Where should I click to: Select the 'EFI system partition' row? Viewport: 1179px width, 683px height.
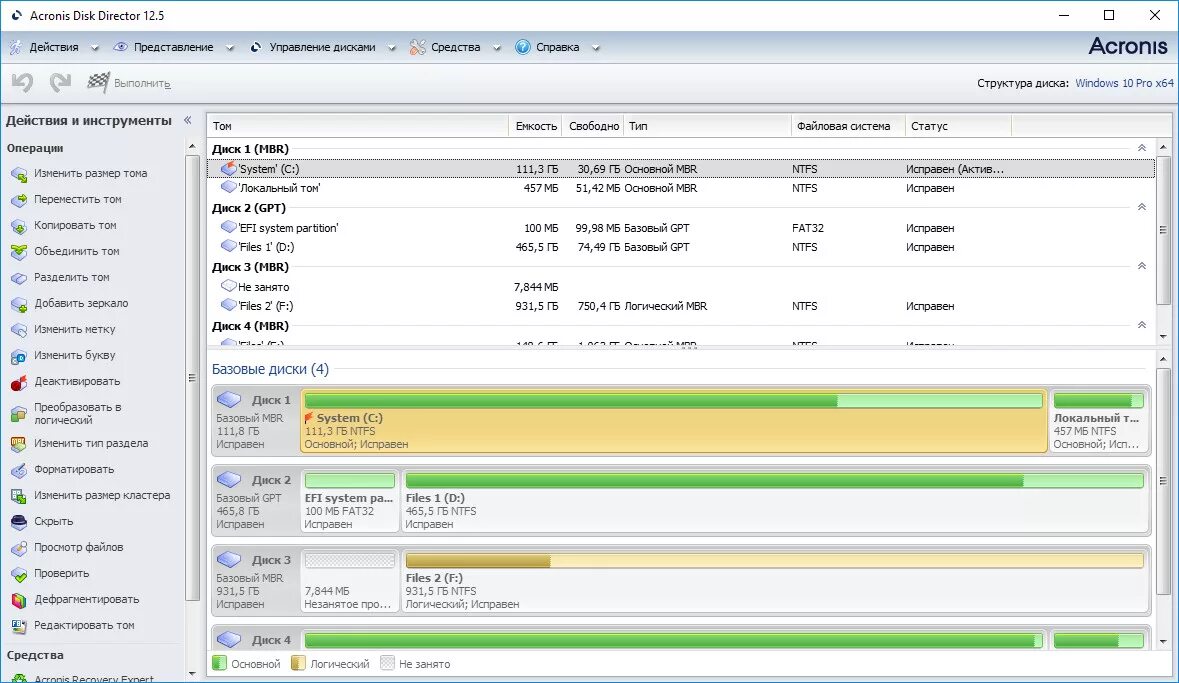click(681, 228)
